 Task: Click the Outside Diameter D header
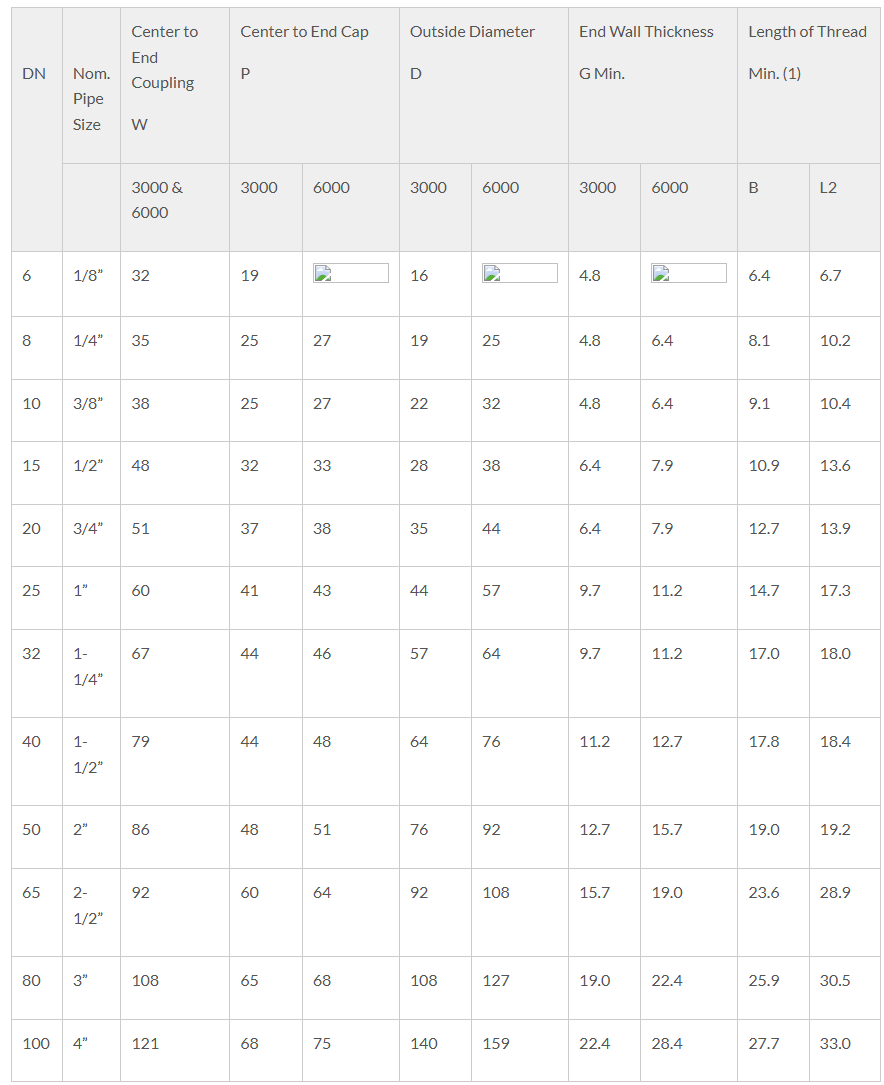(484, 86)
